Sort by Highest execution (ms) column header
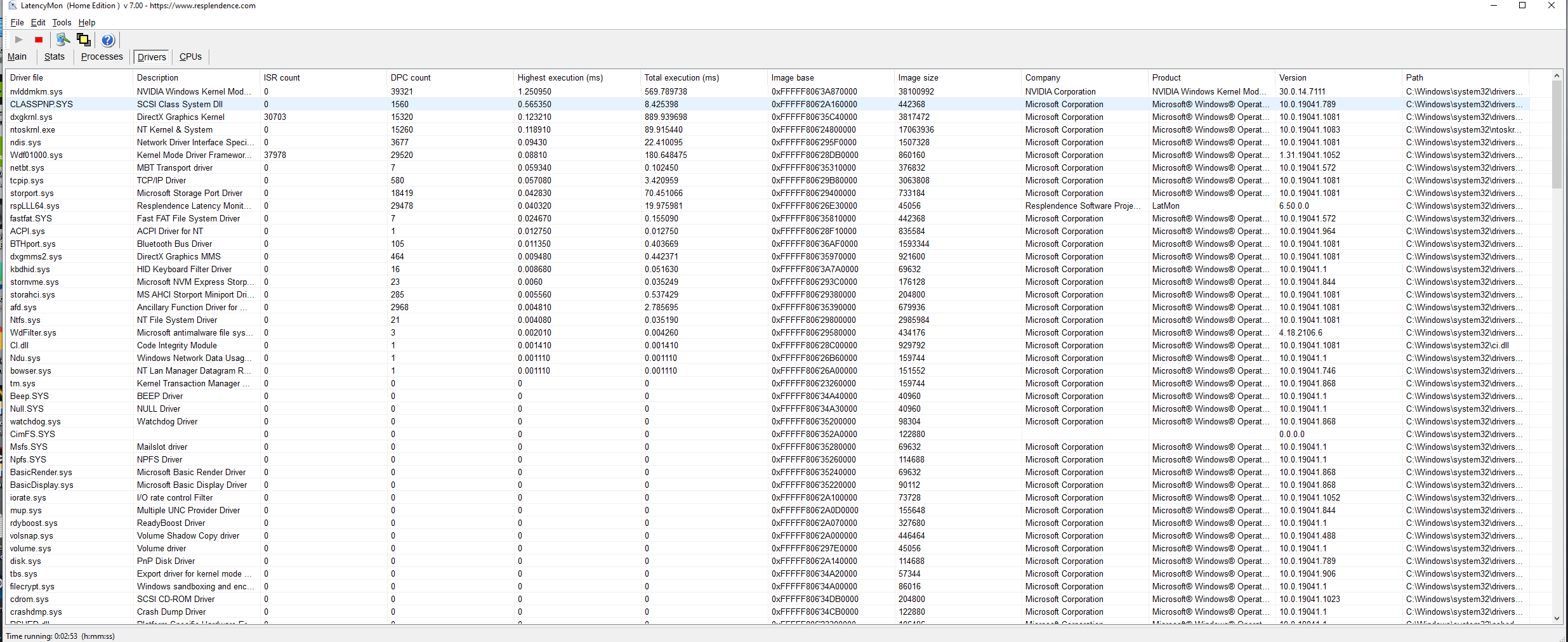 [577, 77]
